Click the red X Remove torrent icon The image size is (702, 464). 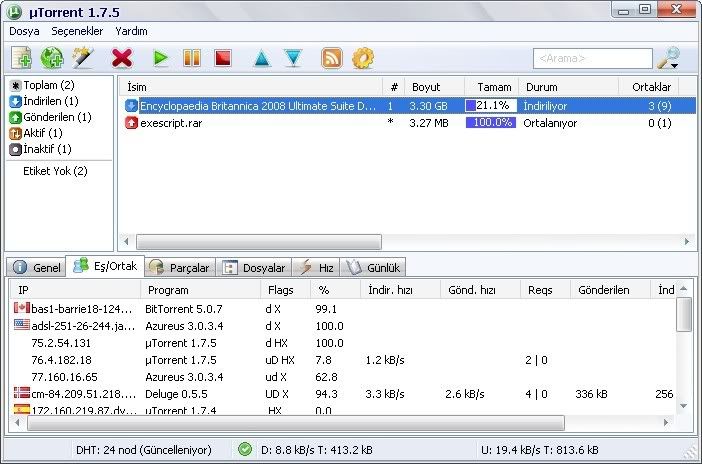122,58
